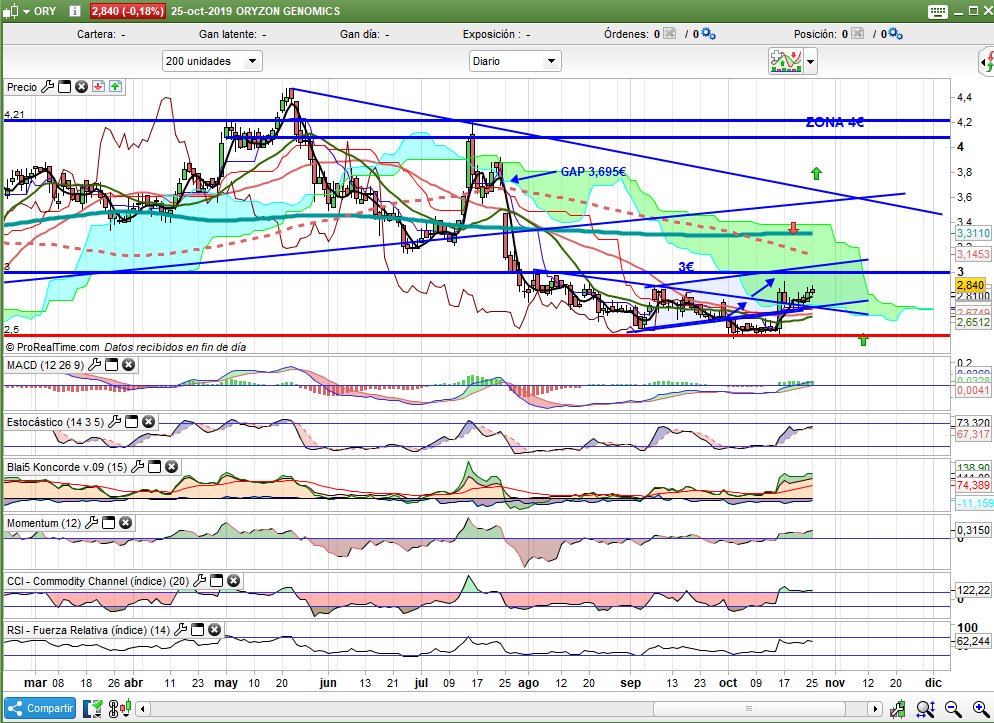Click the red price change box 2,840 (-0,18%)

pyautogui.click(x=127, y=11)
